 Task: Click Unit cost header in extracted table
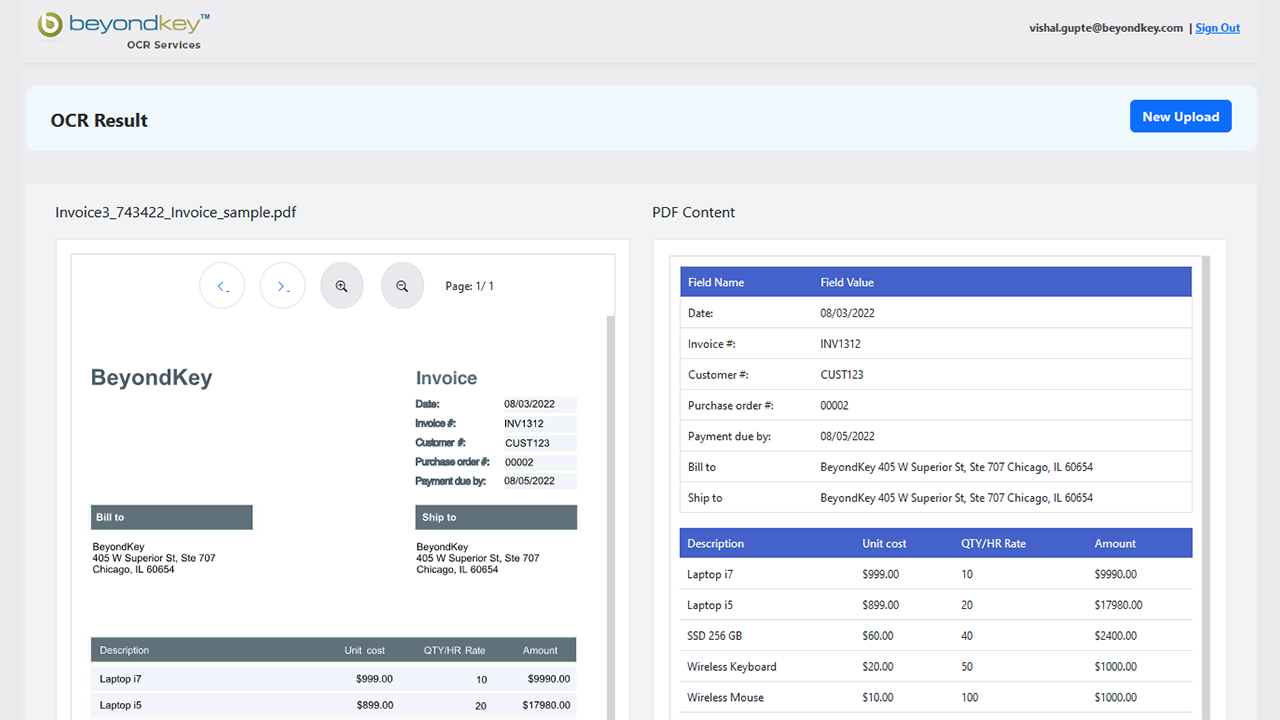(884, 544)
